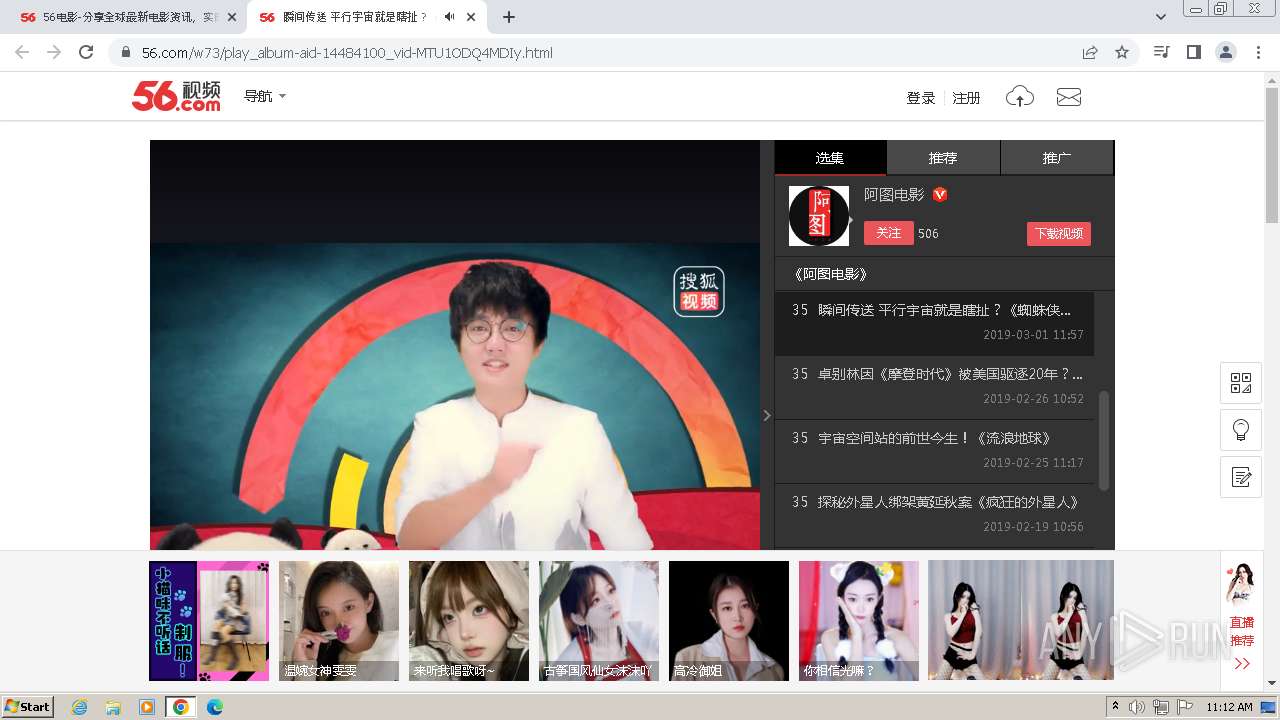Click the share page icon

pyautogui.click(x=1090, y=52)
